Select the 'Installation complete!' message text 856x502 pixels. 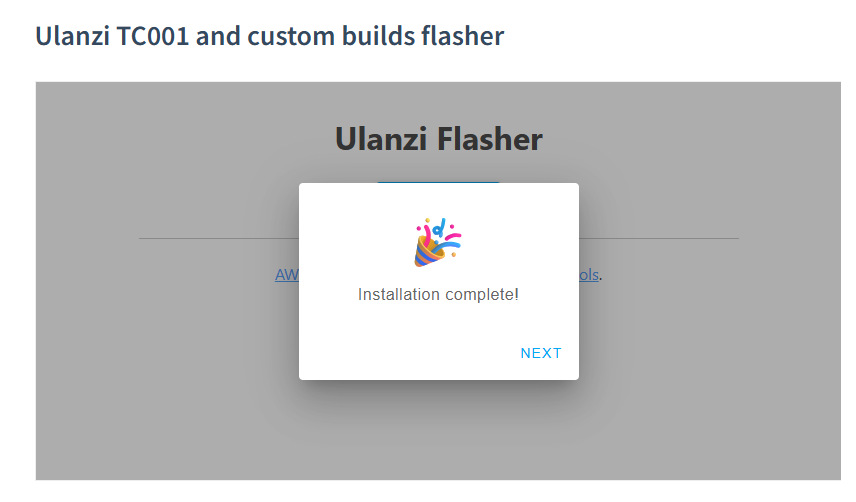438,295
